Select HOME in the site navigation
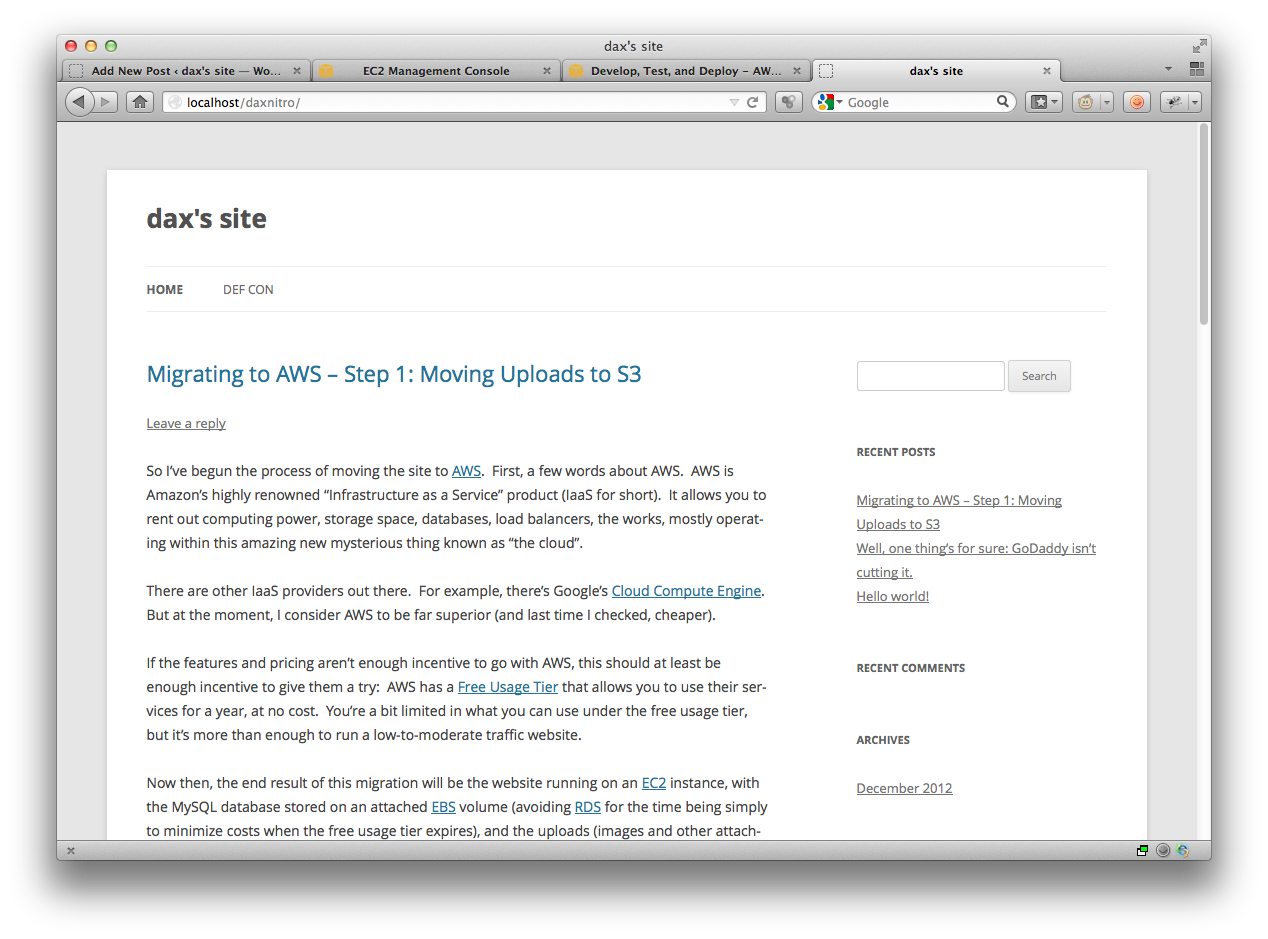This screenshot has width=1268, height=939. point(165,290)
